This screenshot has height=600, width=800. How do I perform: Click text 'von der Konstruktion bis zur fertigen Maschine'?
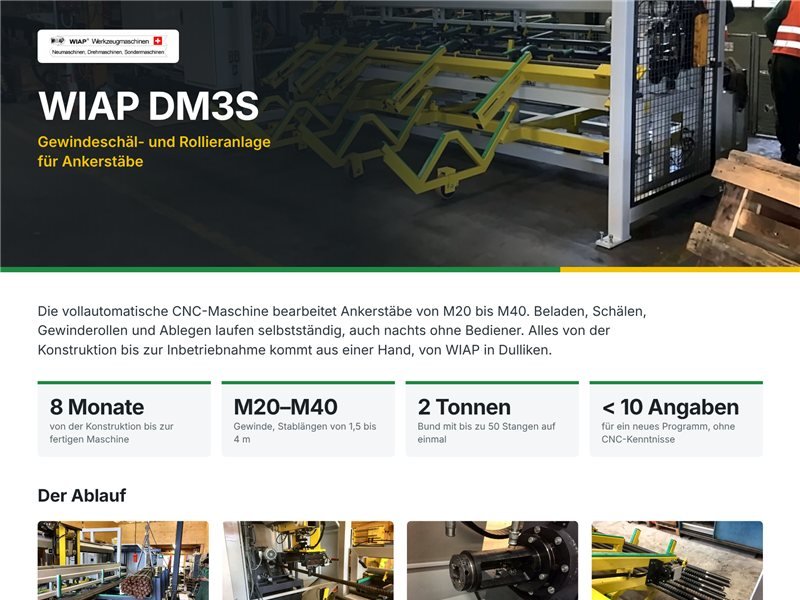point(112,433)
